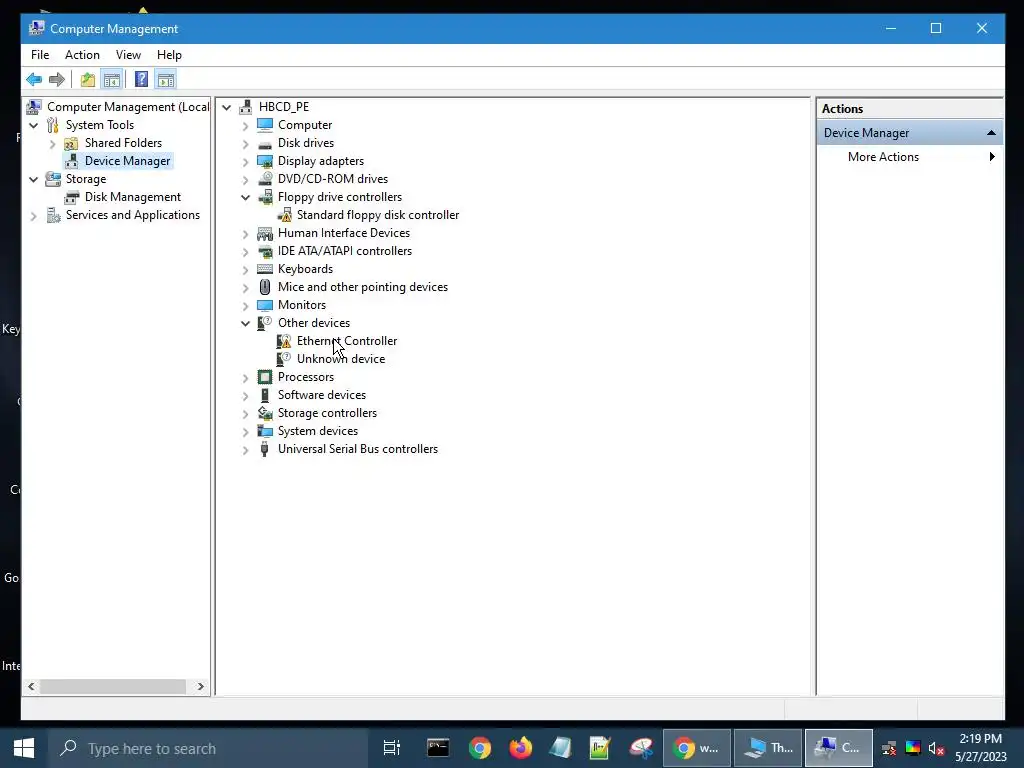1024x768 pixels.
Task: Open the Help menu
Action: point(169,55)
